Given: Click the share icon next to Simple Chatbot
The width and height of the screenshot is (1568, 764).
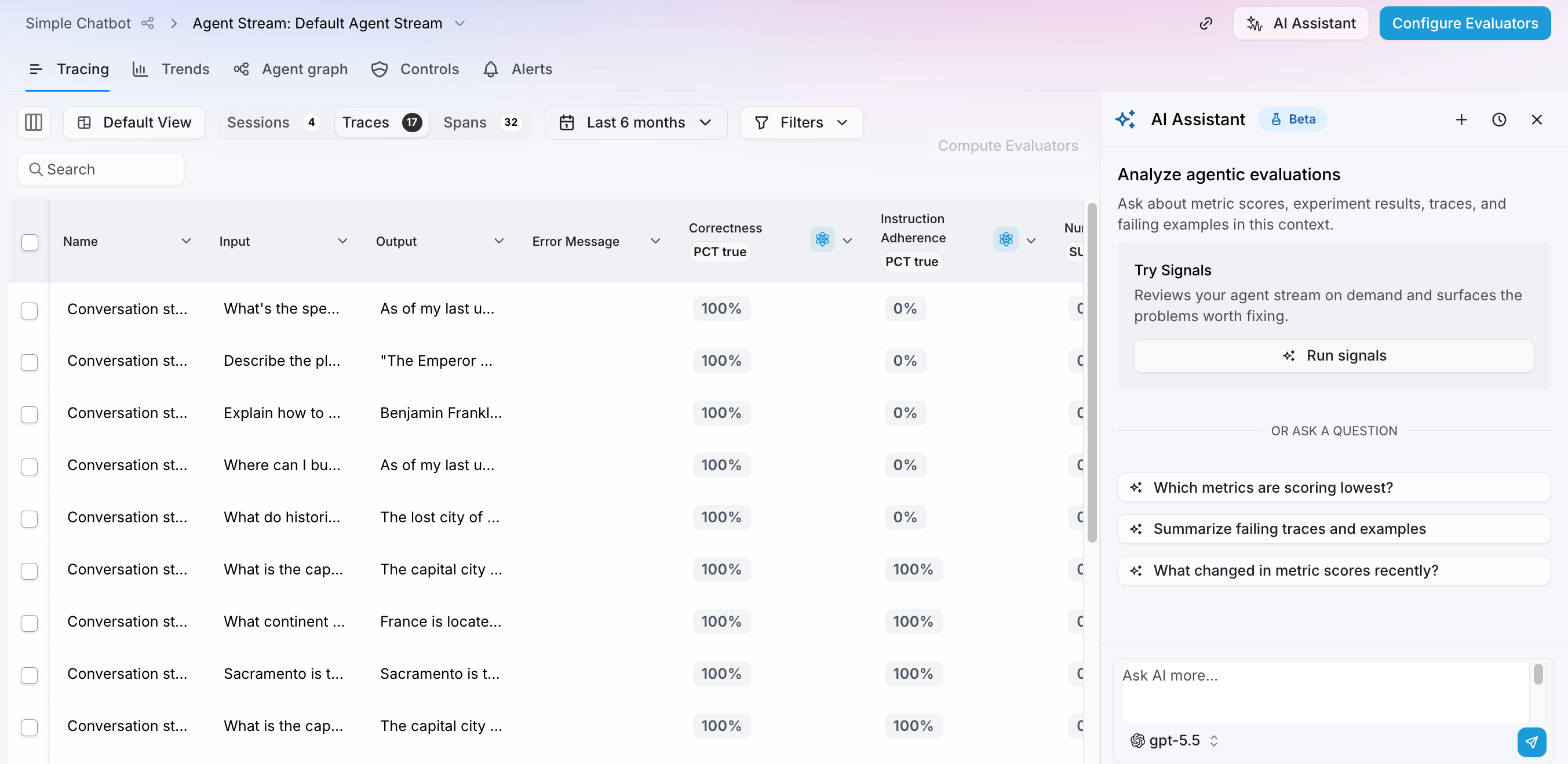Looking at the screenshot, I should (x=147, y=23).
